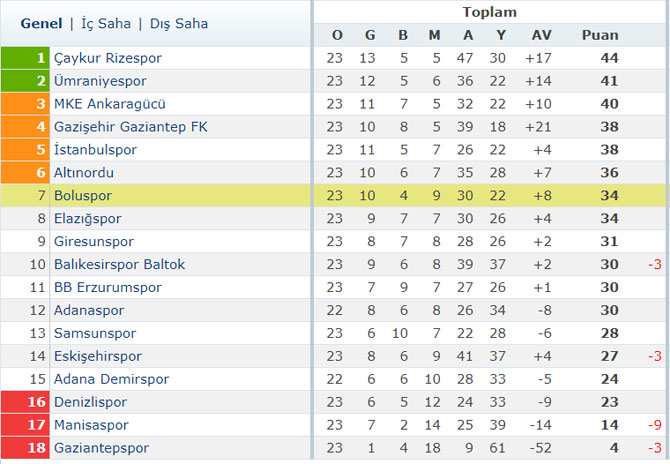The height and width of the screenshot is (464, 670).
Task: Click the green rank 1 position badge
Action: coord(25,58)
